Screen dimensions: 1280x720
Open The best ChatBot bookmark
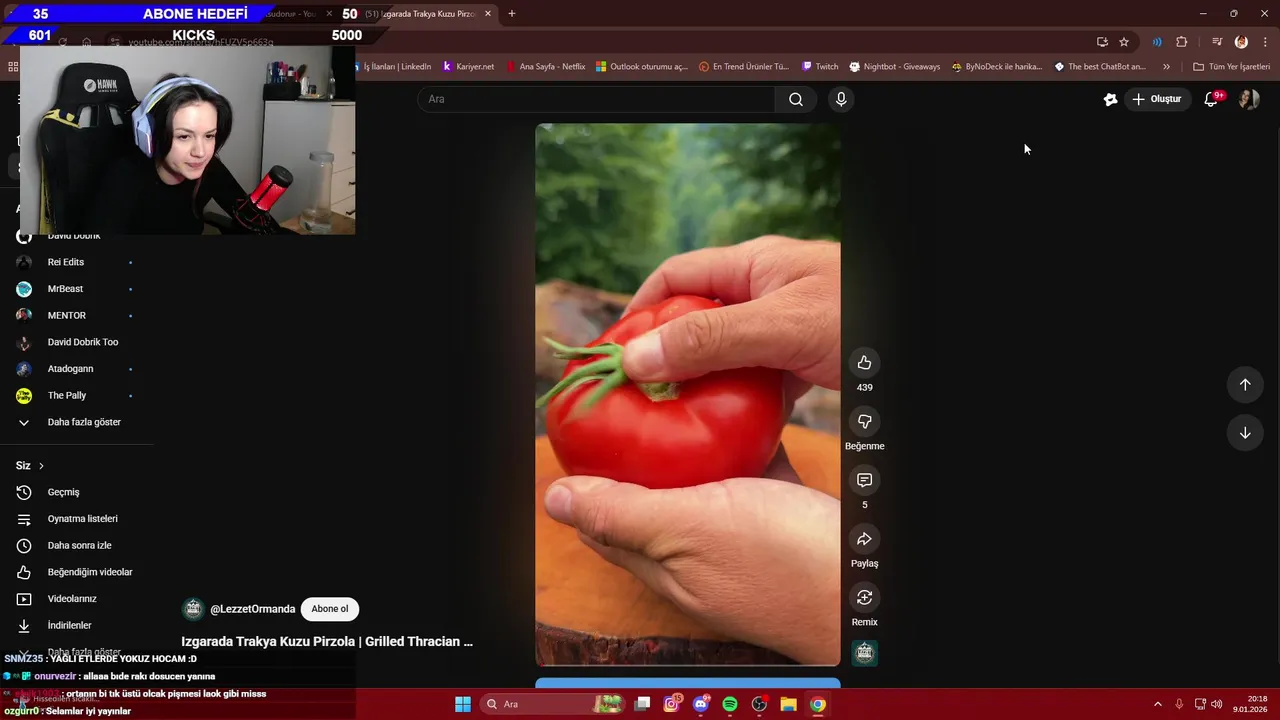pos(1100,67)
